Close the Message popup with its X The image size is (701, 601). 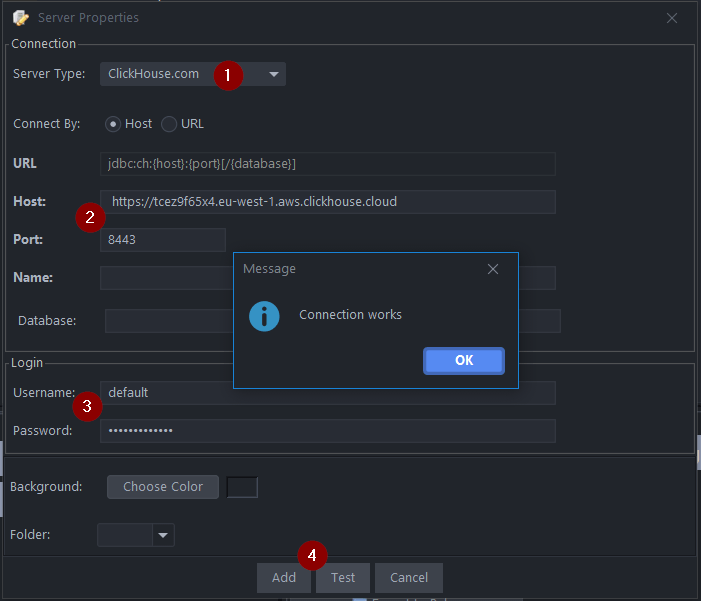[492, 269]
